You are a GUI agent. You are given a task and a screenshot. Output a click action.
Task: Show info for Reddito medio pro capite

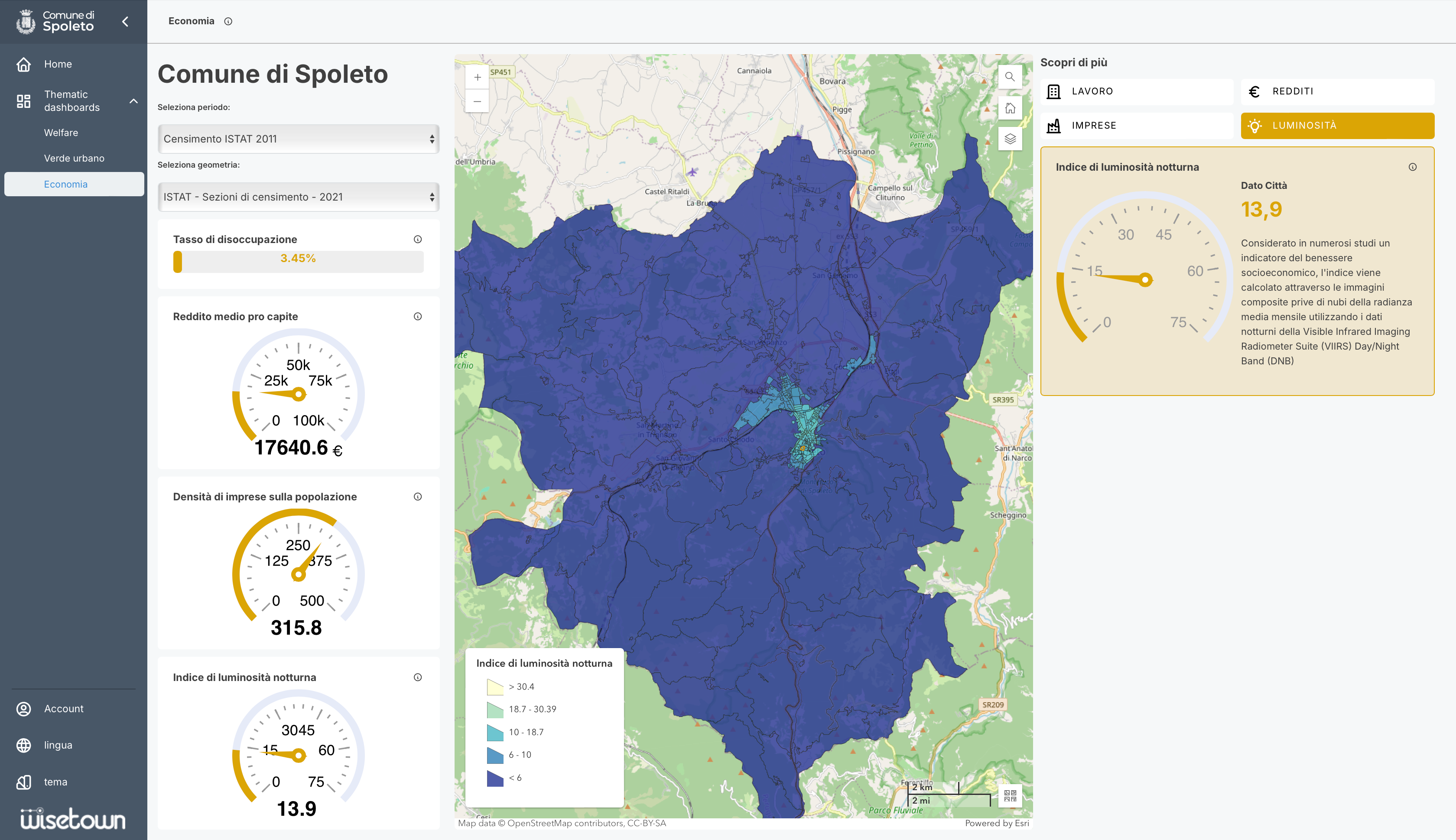(x=418, y=316)
